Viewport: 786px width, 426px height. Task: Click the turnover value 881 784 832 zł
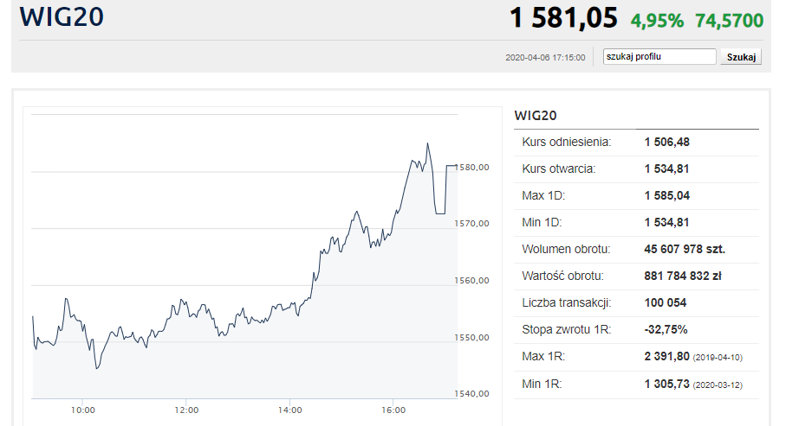(682, 276)
